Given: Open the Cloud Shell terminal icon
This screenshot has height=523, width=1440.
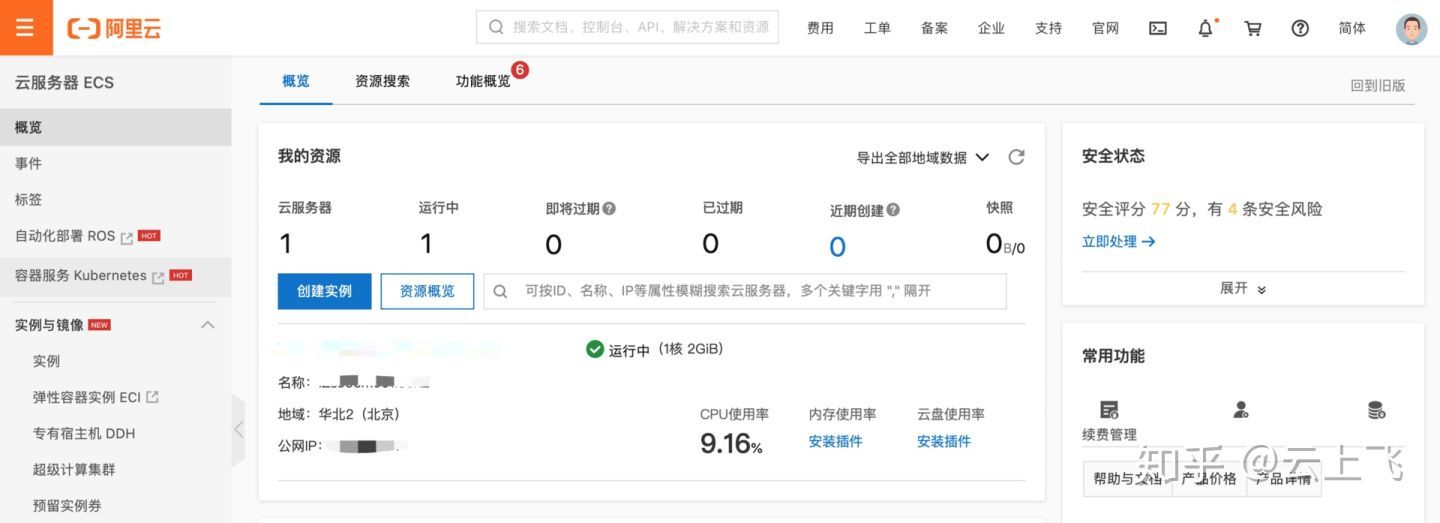Looking at the screenshot, I should pos(1158,28).
